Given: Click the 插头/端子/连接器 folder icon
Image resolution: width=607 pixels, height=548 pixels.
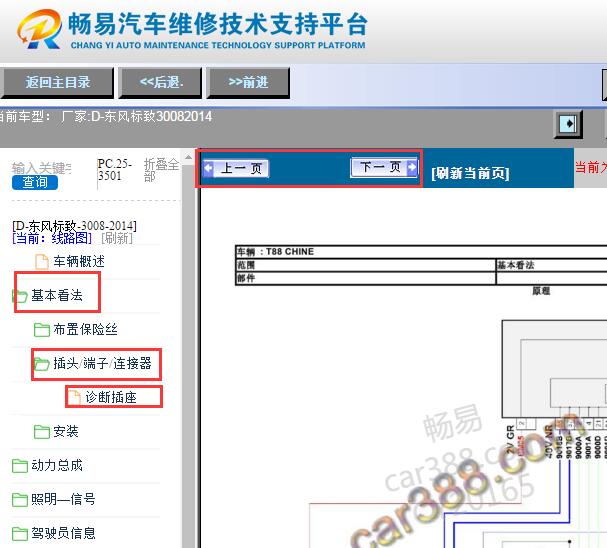Looking at the screenshot, I should click(41, 364).
